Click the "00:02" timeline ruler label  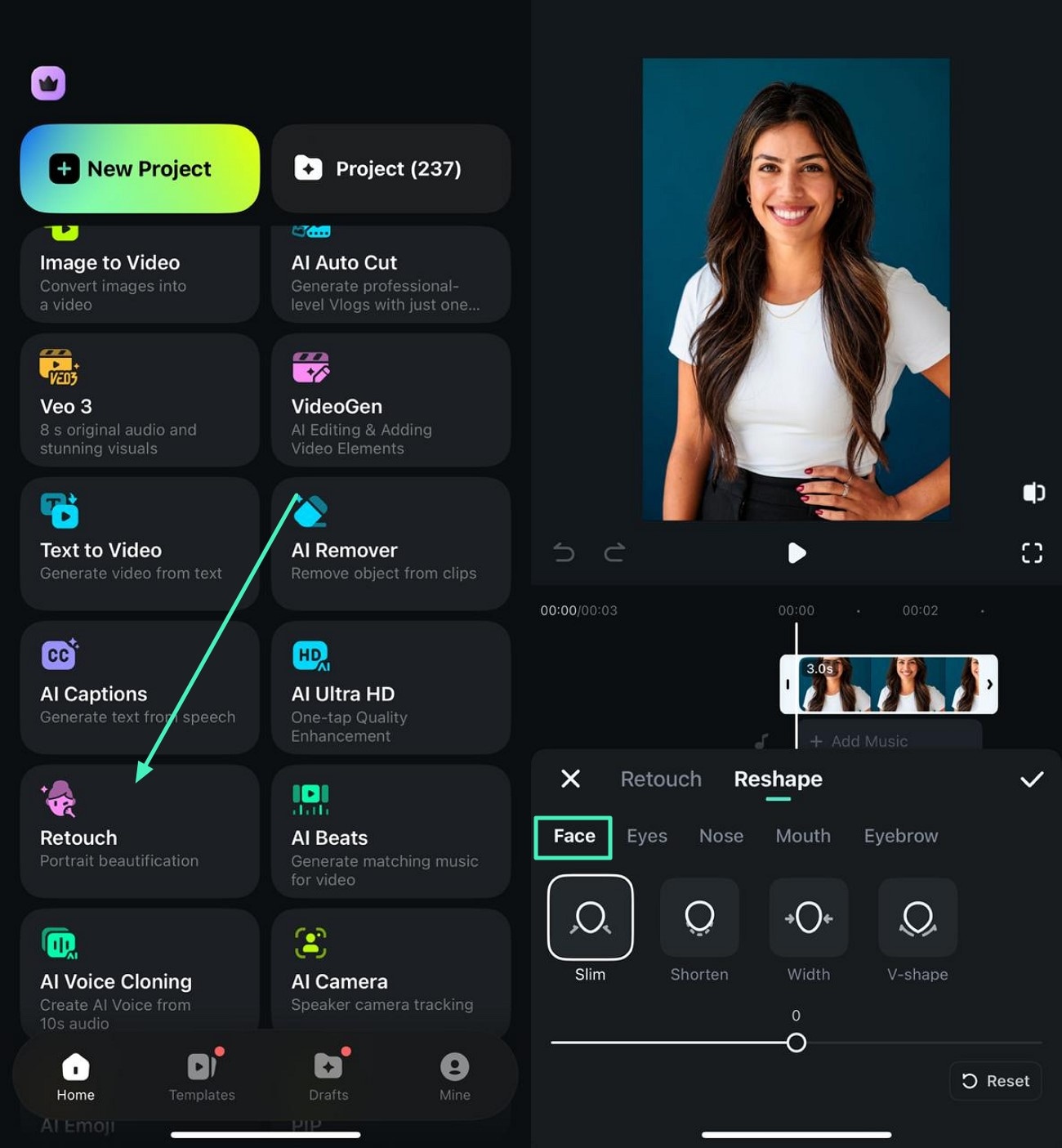[x=920, y=610]
